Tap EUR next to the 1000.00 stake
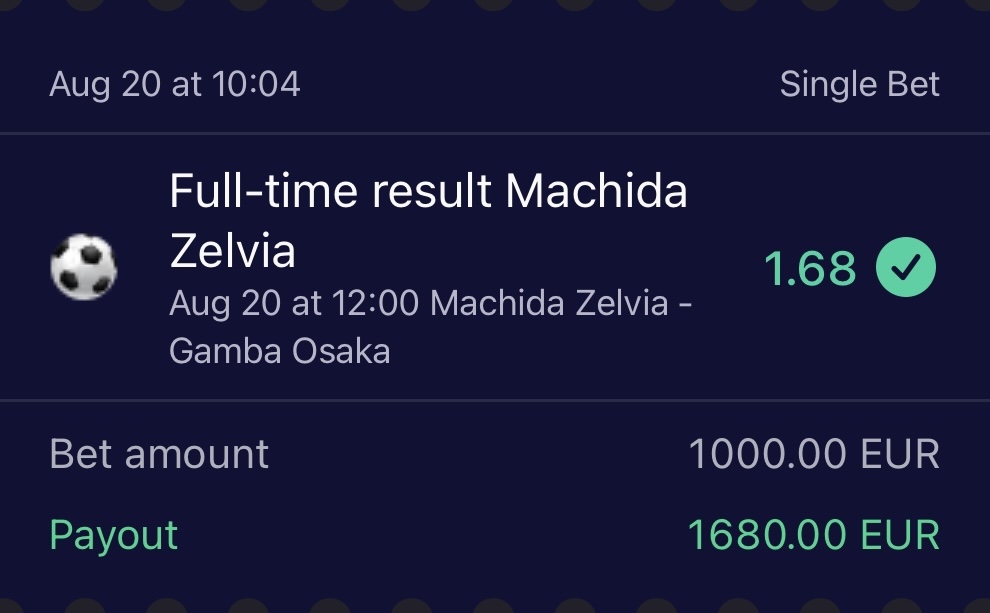The height and width of the screenshot is (613, 990). tap(897, 454)
